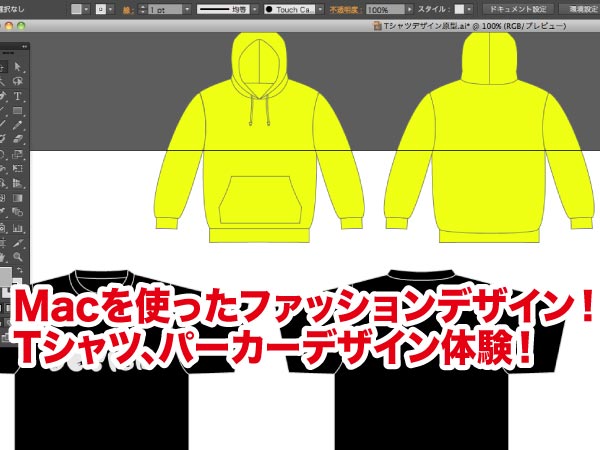Select the Pencil tool

pos(17,125)
